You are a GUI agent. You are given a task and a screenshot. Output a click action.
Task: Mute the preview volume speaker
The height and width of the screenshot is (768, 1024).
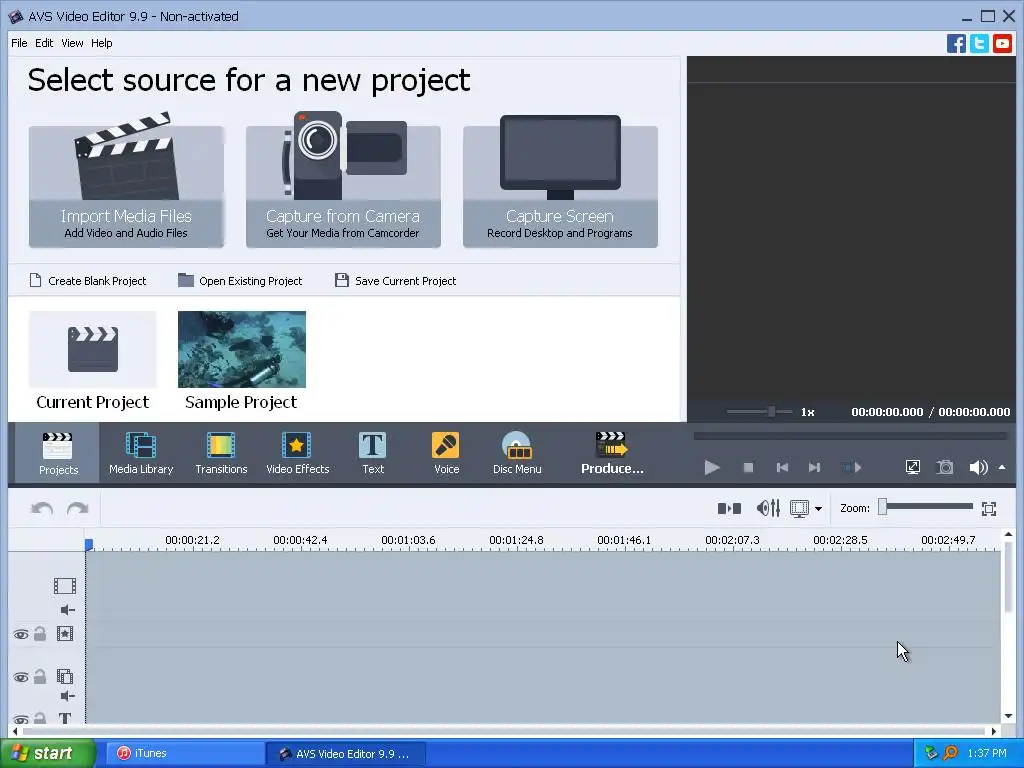tap(978, 468)
